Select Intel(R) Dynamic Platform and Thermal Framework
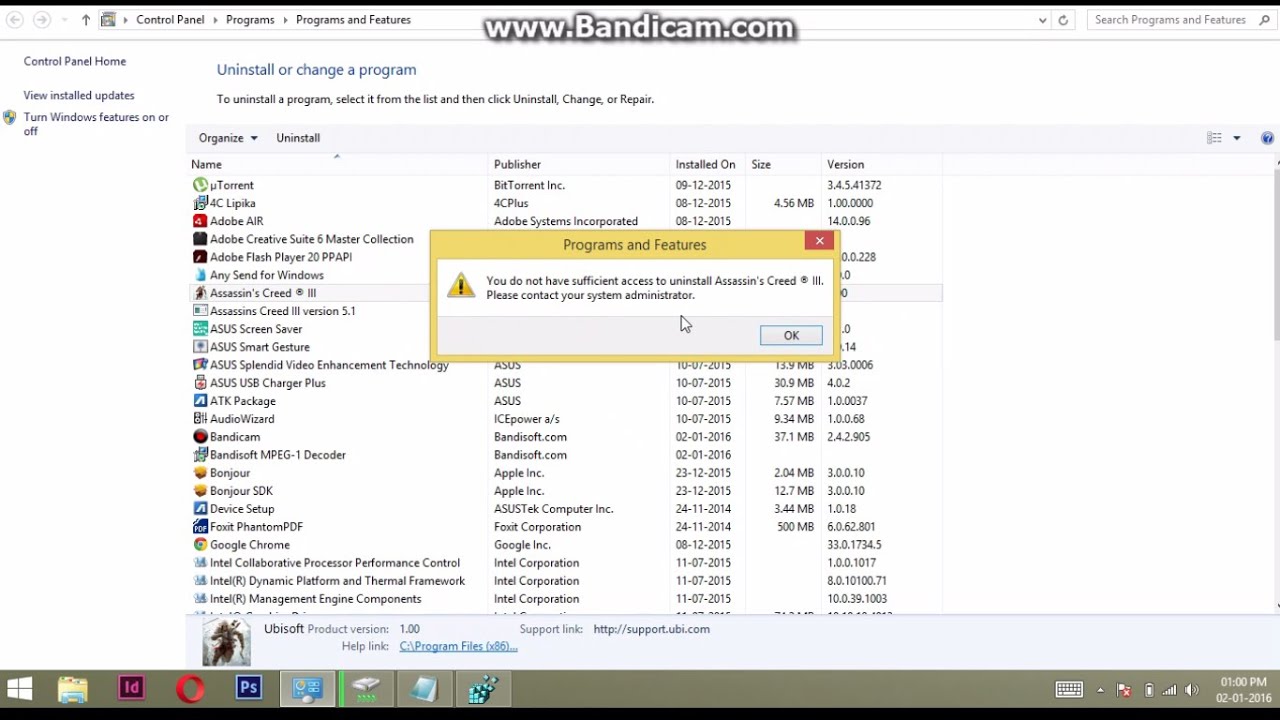The width and height of the screenshot is (1280, 720). coord(565,581)
